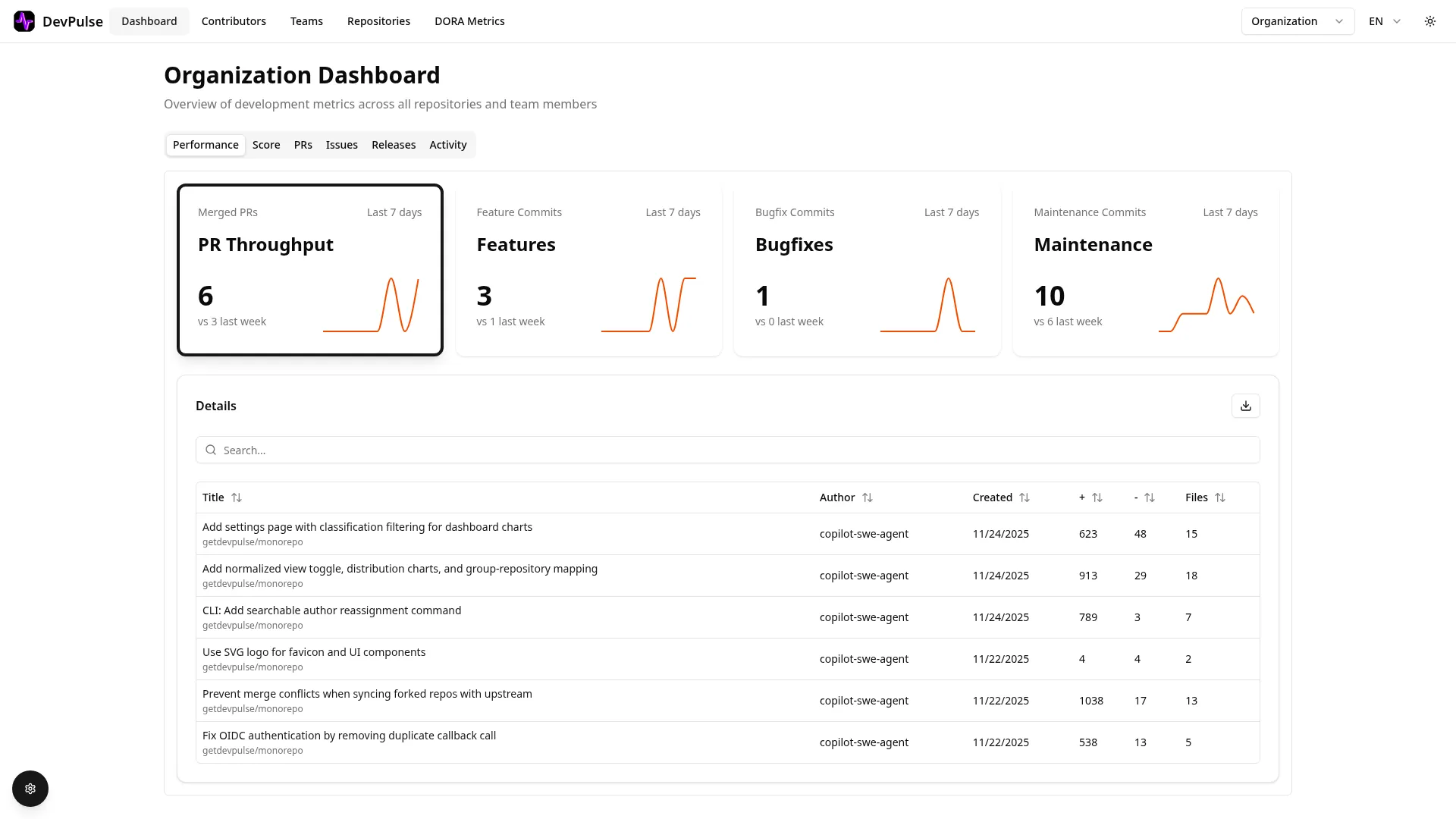Select the Contributors navigation link
Screen dimensions: 1456x819
pyautogui.click(x=234, y=21)
